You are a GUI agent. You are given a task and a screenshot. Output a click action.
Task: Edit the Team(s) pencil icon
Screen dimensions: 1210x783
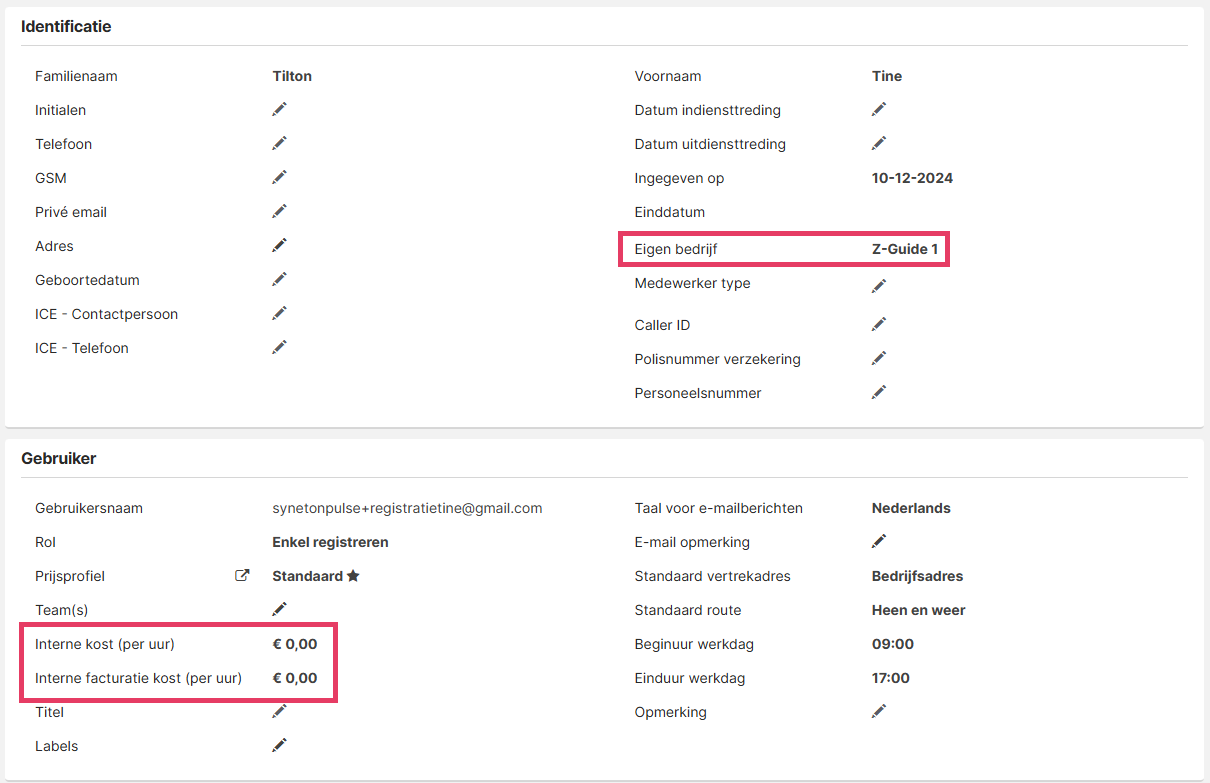[280, 609]
